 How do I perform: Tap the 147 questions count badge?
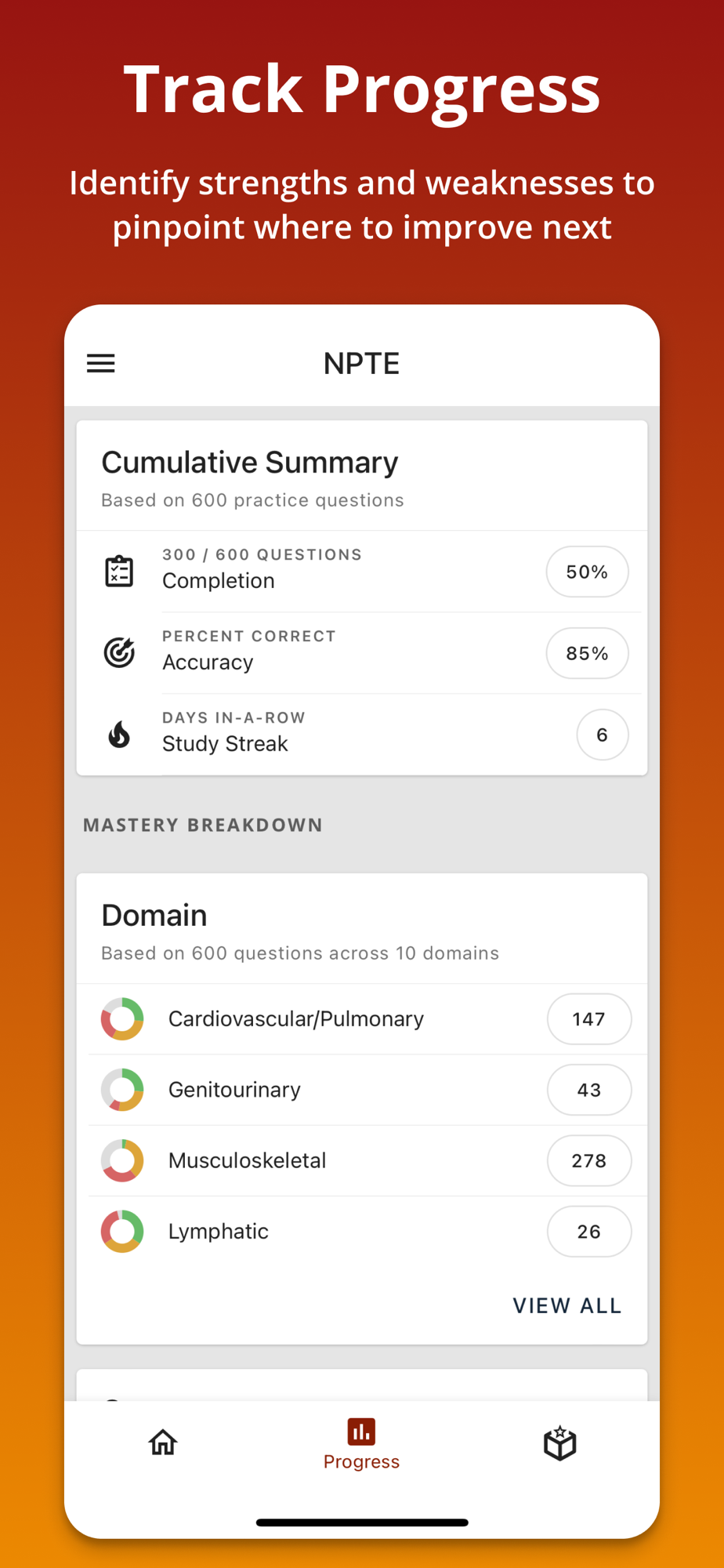588,1018
